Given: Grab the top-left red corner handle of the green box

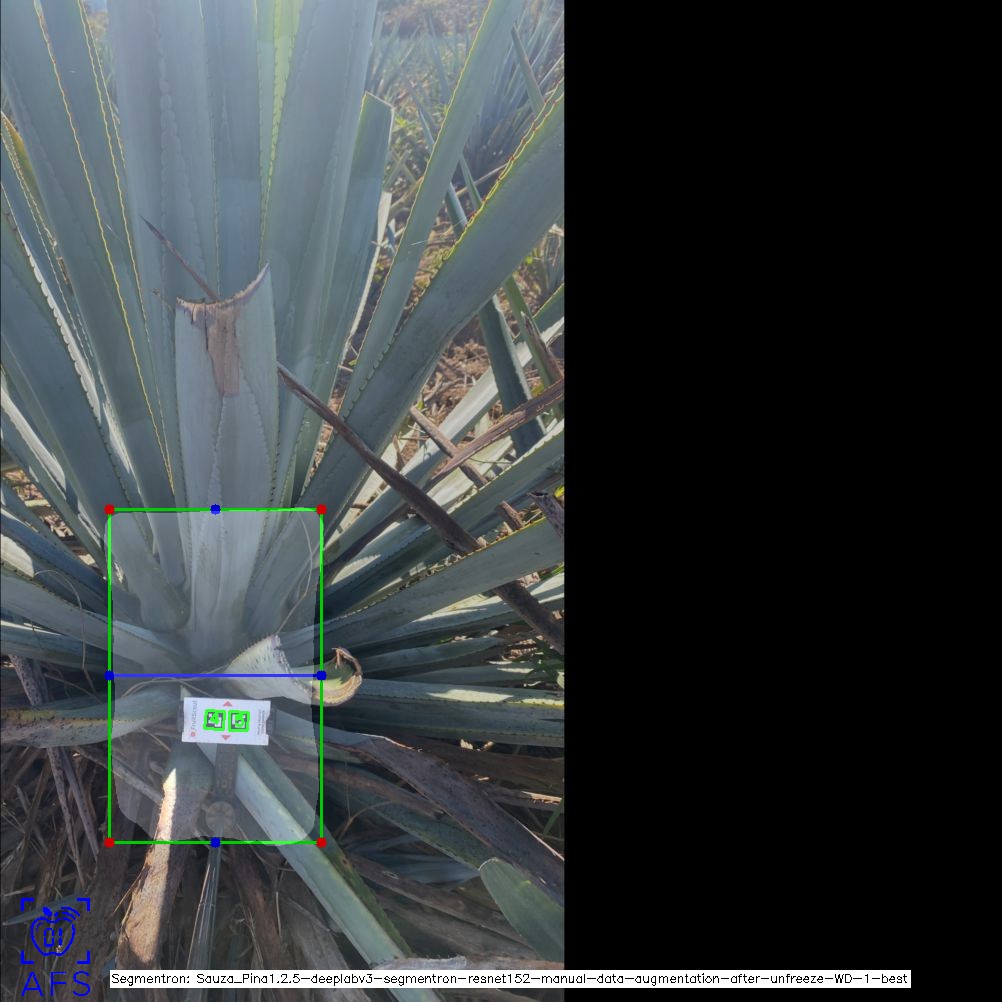Looking at the screenshot, I should click(109, 509).
